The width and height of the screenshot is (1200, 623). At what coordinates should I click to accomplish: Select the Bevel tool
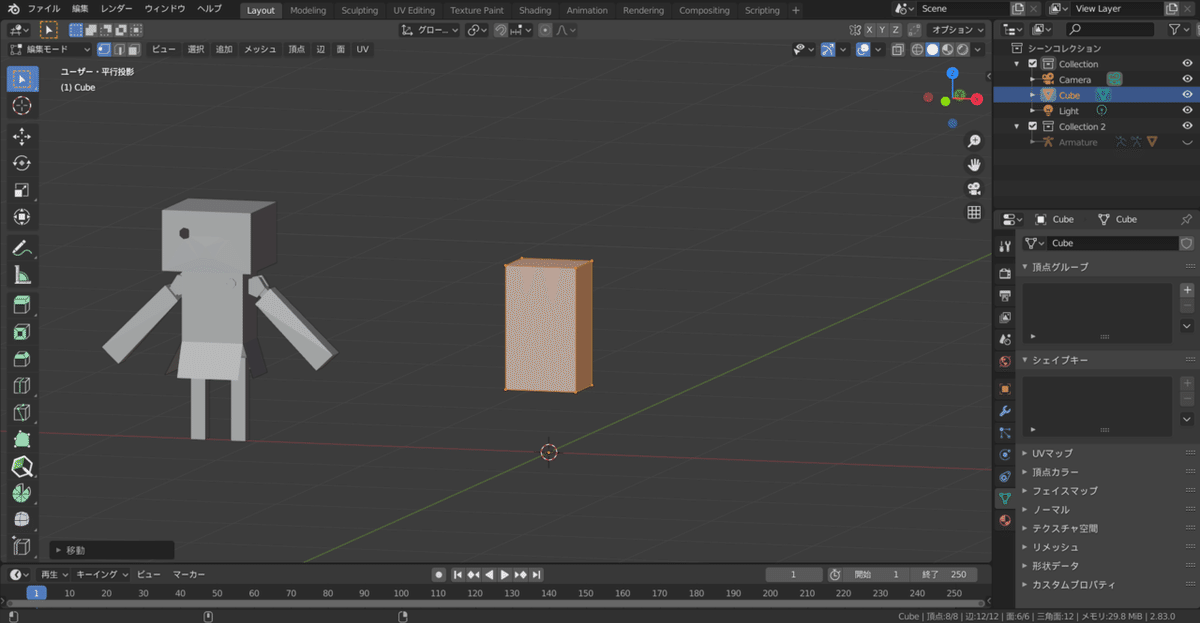(22, 359)
